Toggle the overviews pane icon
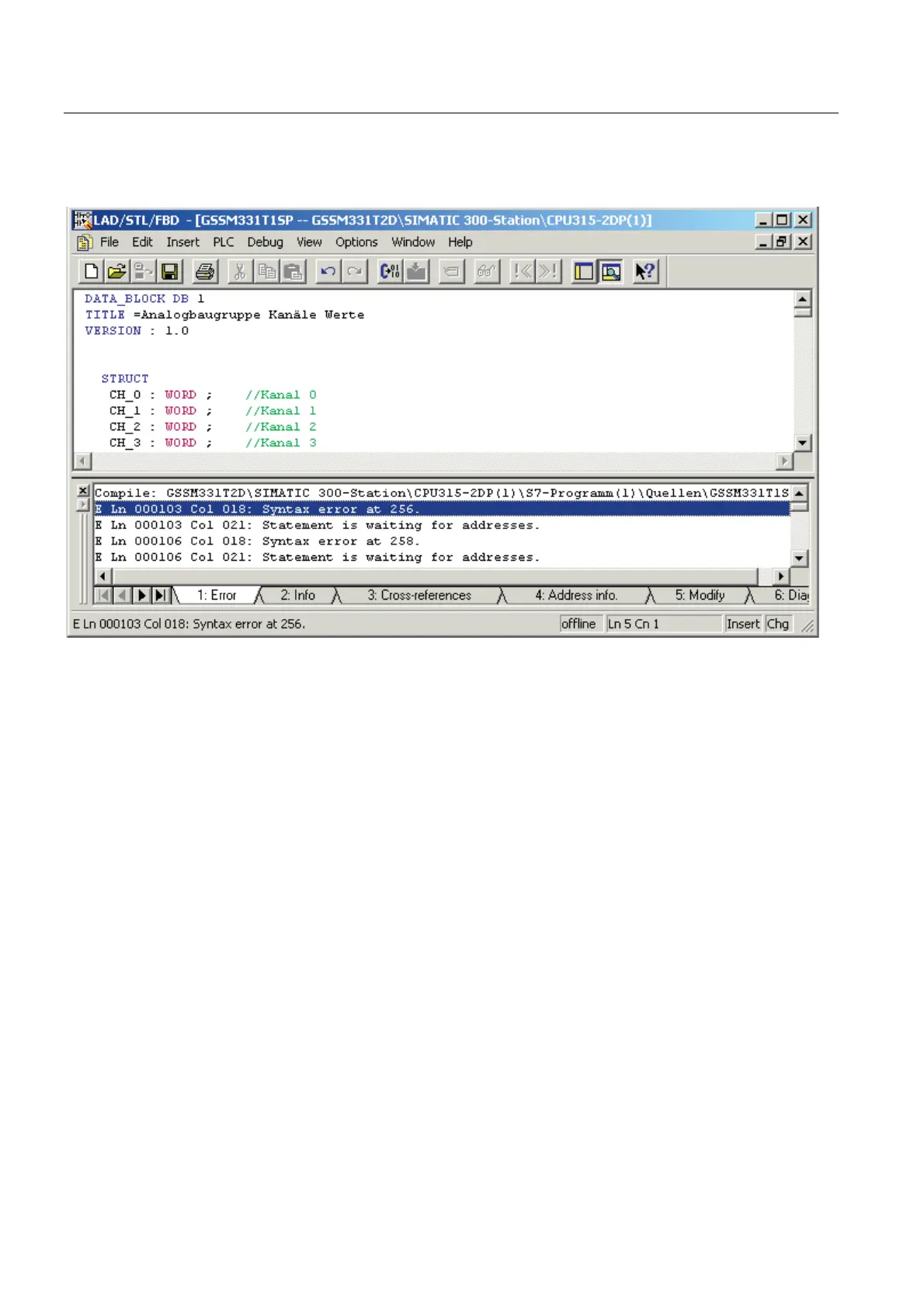The height and width of the screenshot is (1308, 924). pyautogui.click(x=584, y=271)
